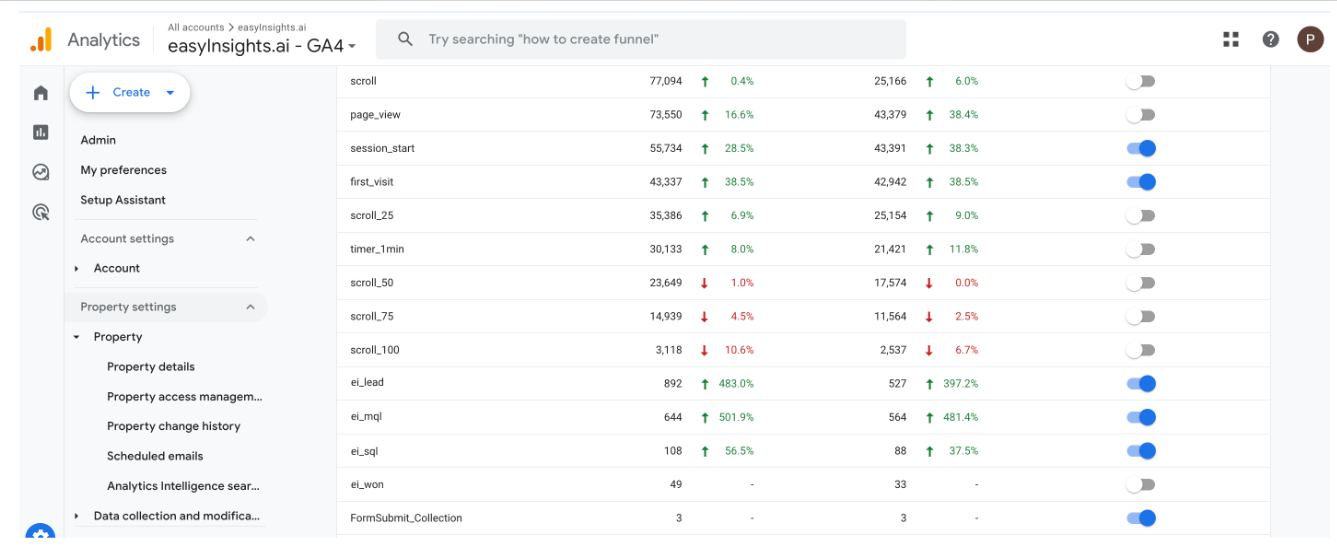Collapse the Account settings section

point(250,239)
